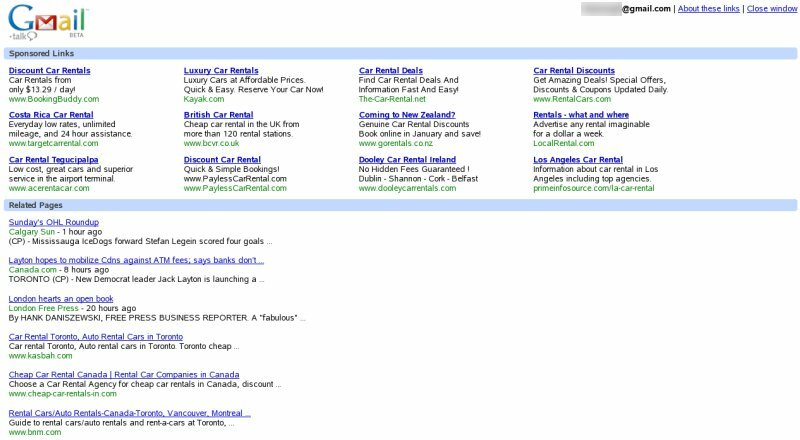Click the 'only $13.29 / day!' text

pos(42,89)
